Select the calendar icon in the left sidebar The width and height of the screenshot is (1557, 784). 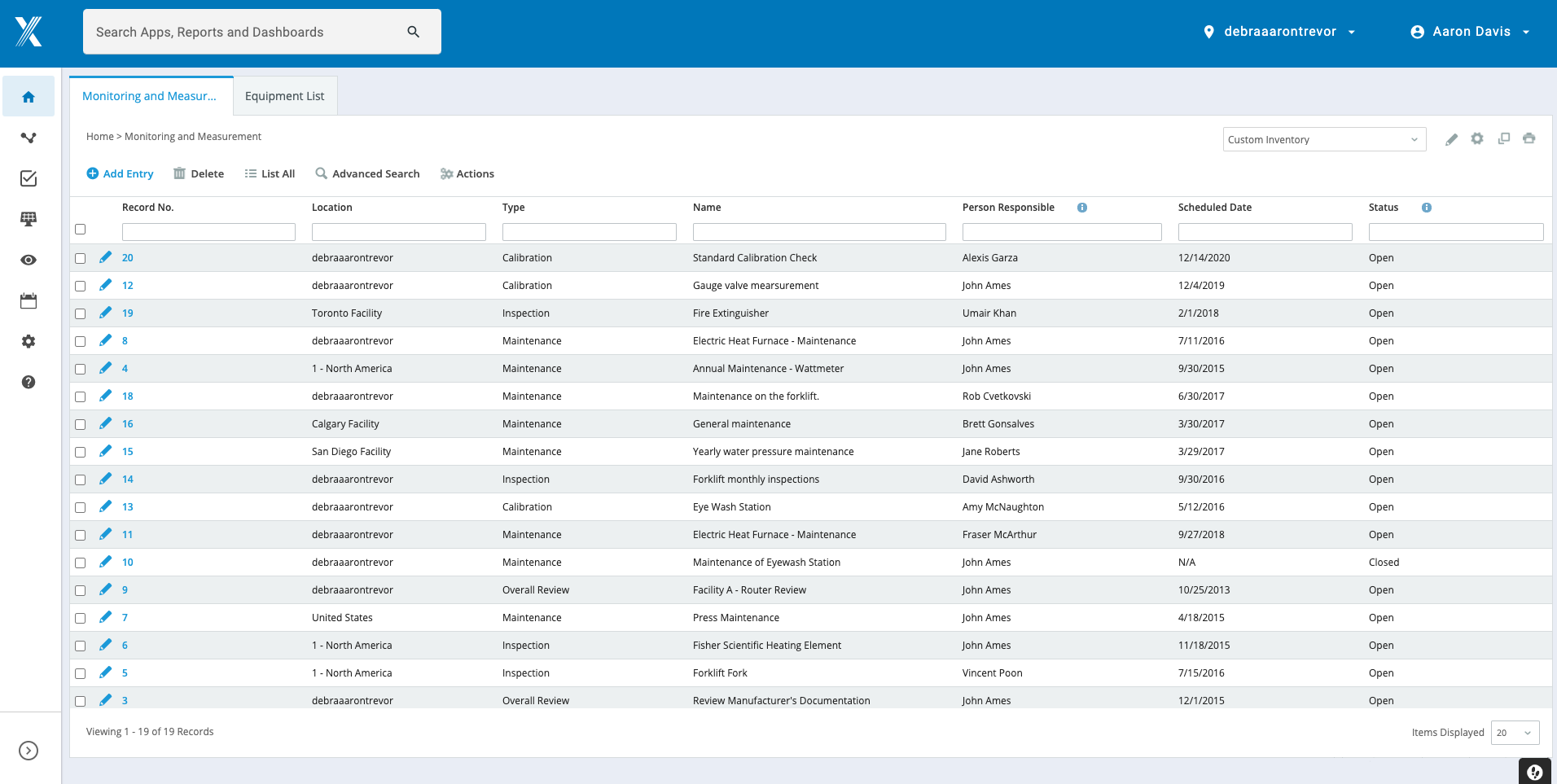29,300
